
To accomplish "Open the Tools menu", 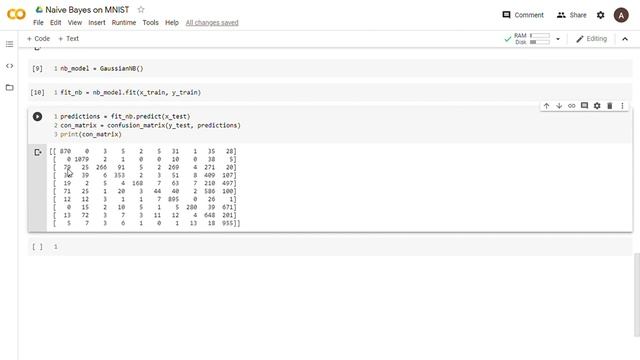I will pos(150,23).
